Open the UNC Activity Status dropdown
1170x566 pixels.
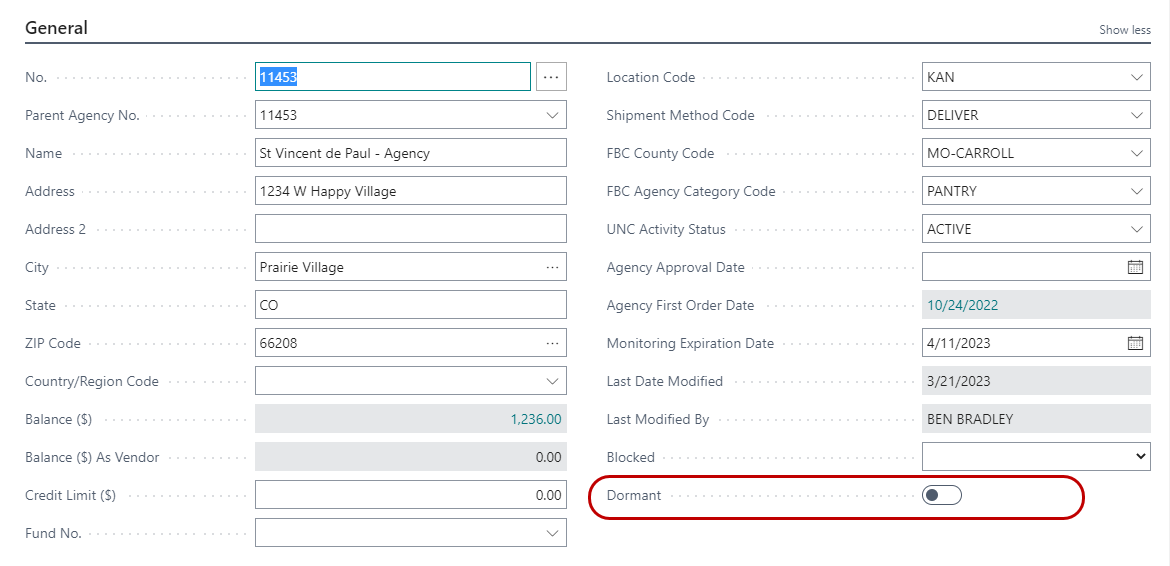coord(1136,229)
